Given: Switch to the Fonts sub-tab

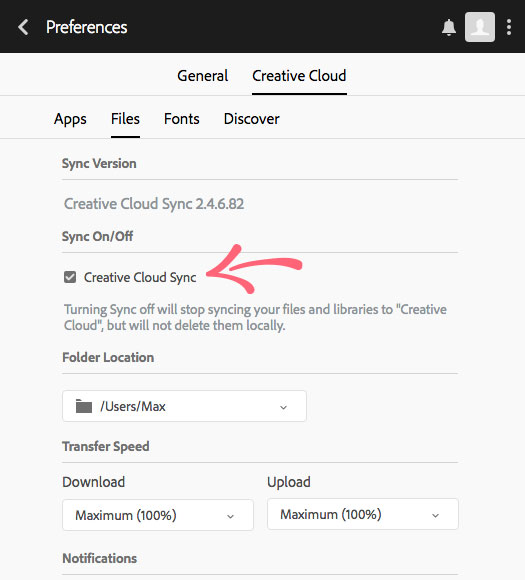Looking at the screenshot, I should click(x=182, y=119).
